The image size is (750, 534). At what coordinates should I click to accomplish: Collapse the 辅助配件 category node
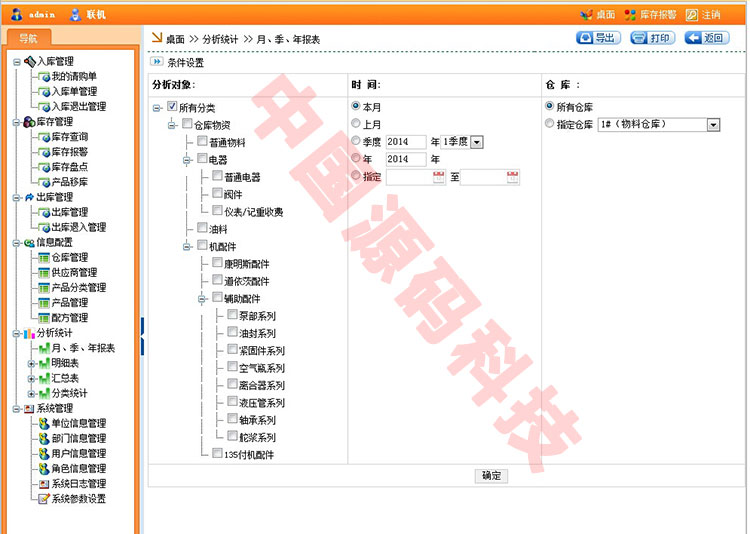[x=202, y=299]
